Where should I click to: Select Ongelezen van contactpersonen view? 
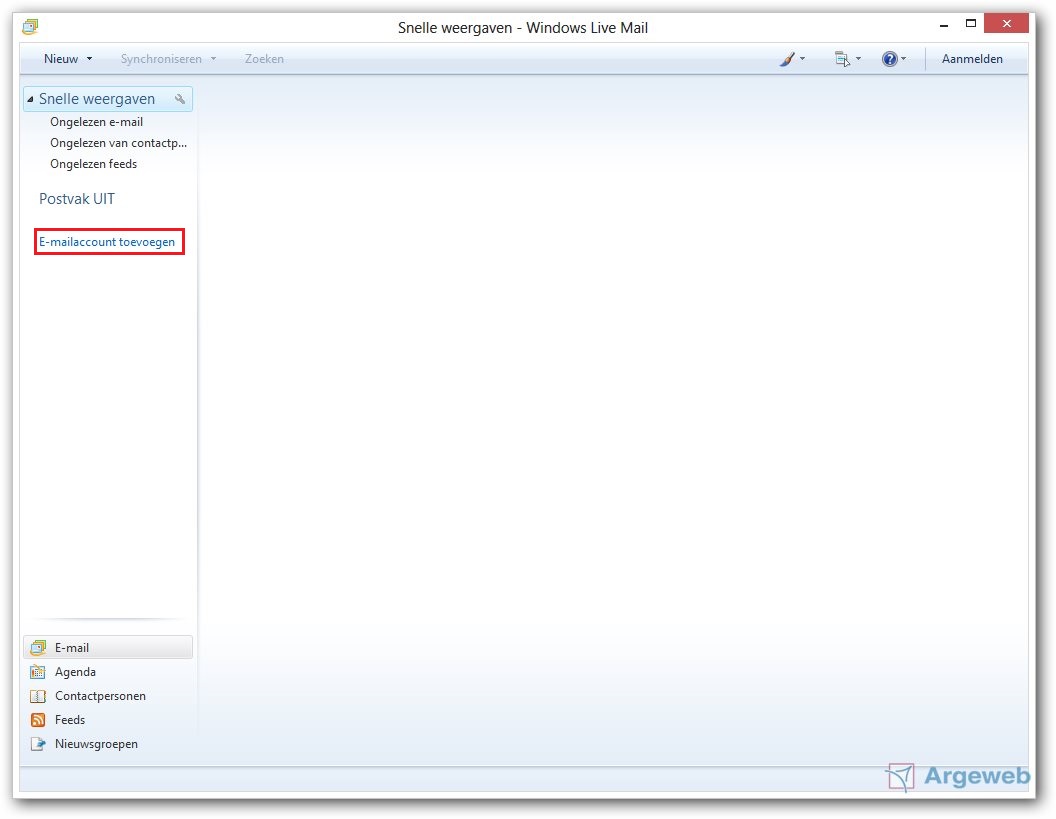(x=119, y=143)
